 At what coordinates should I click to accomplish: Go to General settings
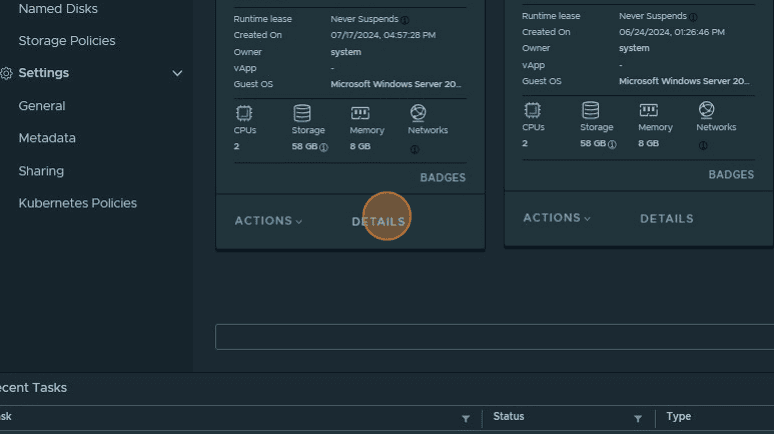click(42, 106)
